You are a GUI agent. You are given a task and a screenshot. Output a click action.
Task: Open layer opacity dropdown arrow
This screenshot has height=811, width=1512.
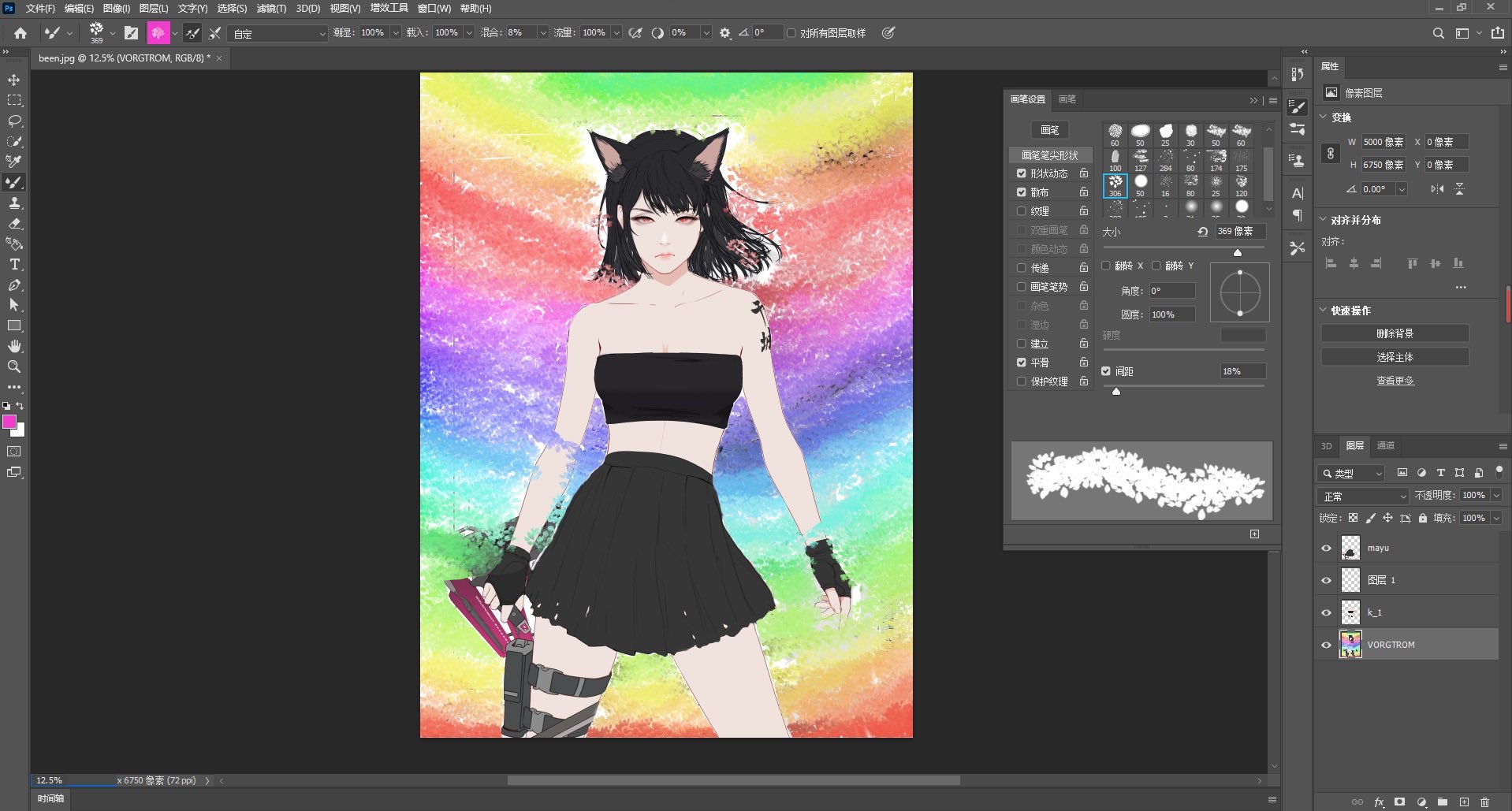(x=1496, y=496)
